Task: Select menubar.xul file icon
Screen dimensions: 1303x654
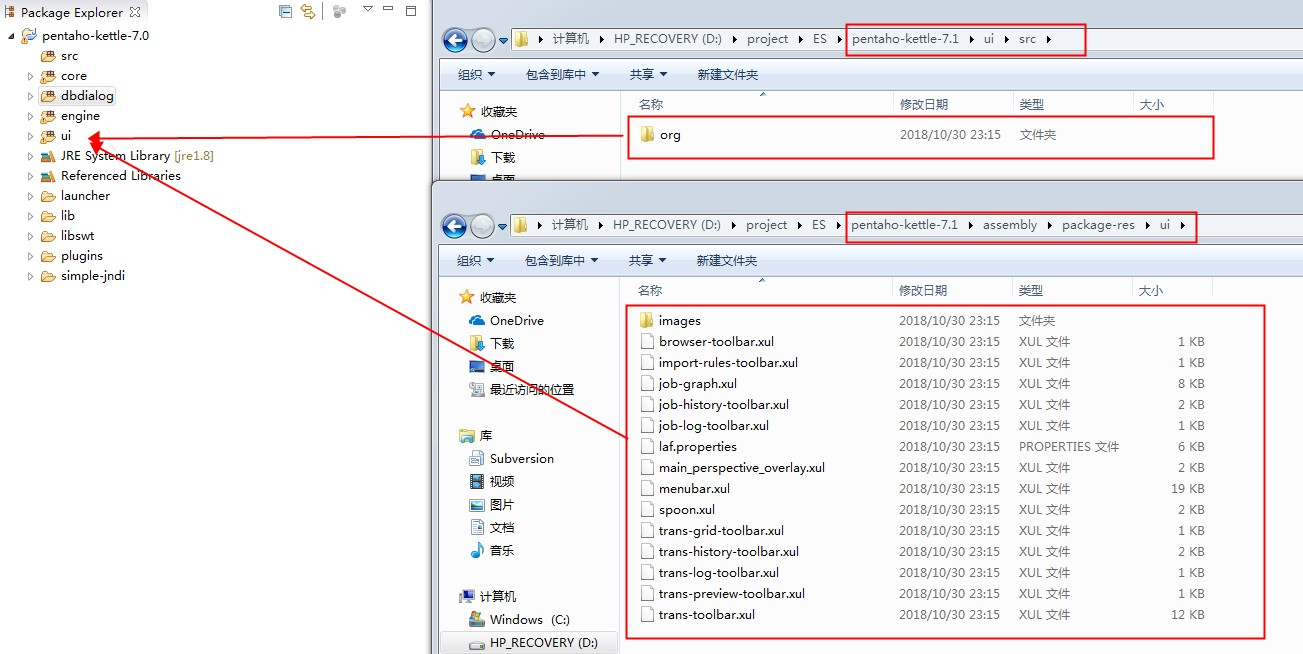Action: tap(646, 489)
